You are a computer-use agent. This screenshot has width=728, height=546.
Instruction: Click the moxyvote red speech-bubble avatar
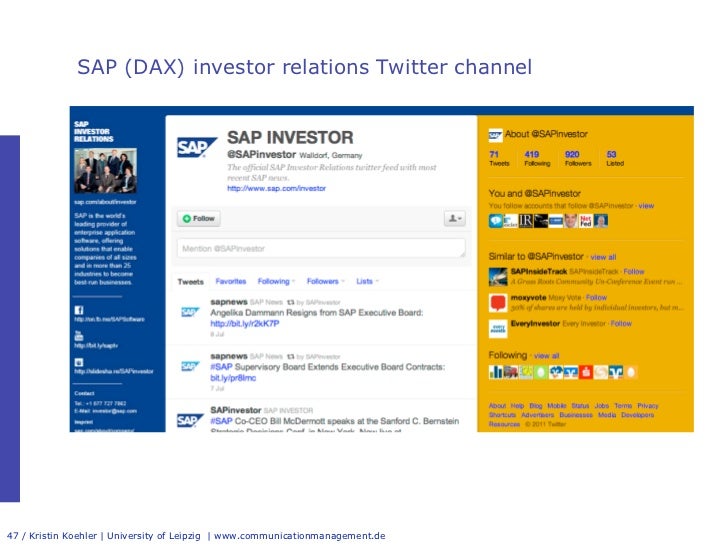[x=498, y=303]
